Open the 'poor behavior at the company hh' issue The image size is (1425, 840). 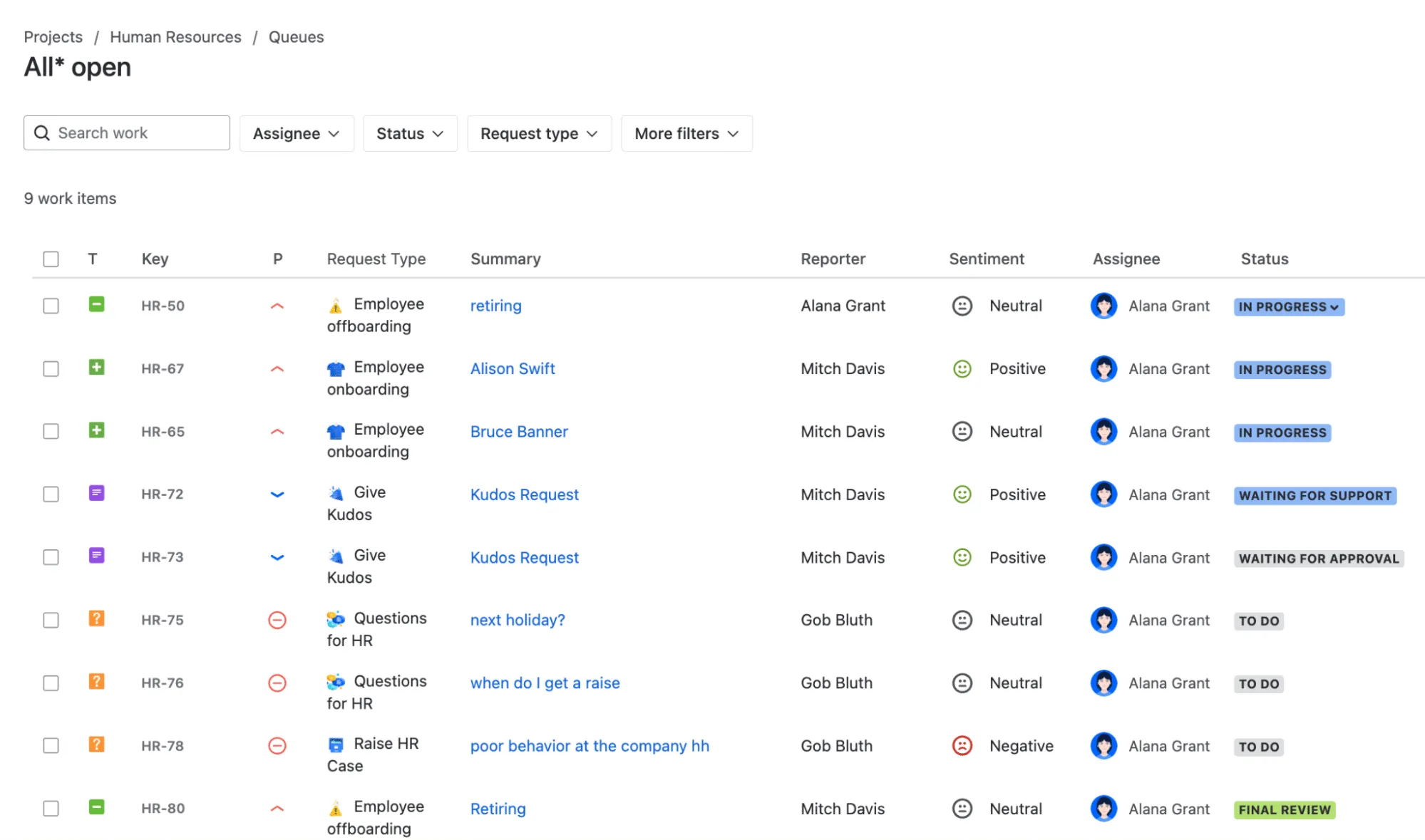(589, 745)
